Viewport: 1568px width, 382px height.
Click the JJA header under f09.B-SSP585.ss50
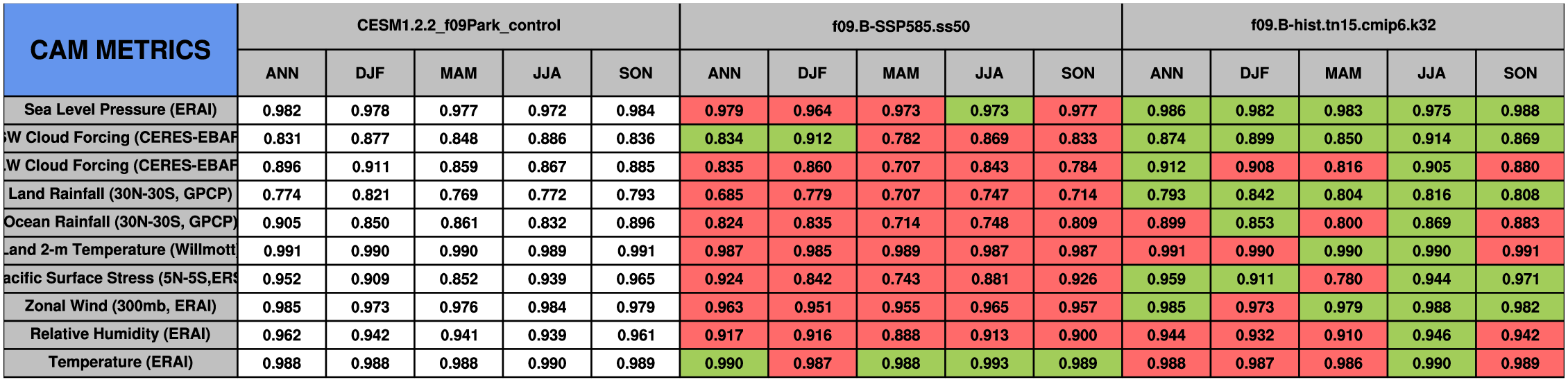989,73
